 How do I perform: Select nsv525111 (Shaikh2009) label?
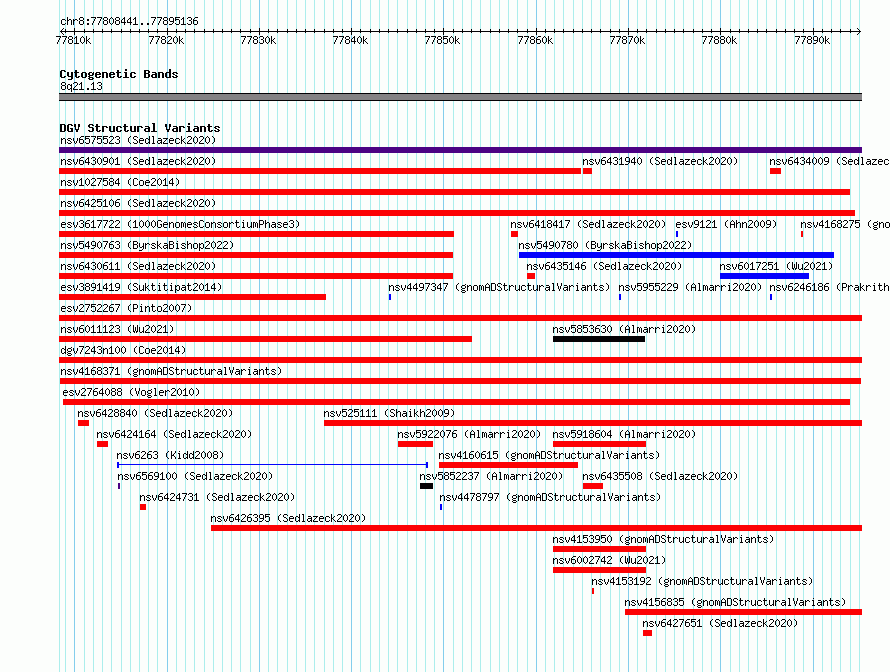tap(389, 413)
